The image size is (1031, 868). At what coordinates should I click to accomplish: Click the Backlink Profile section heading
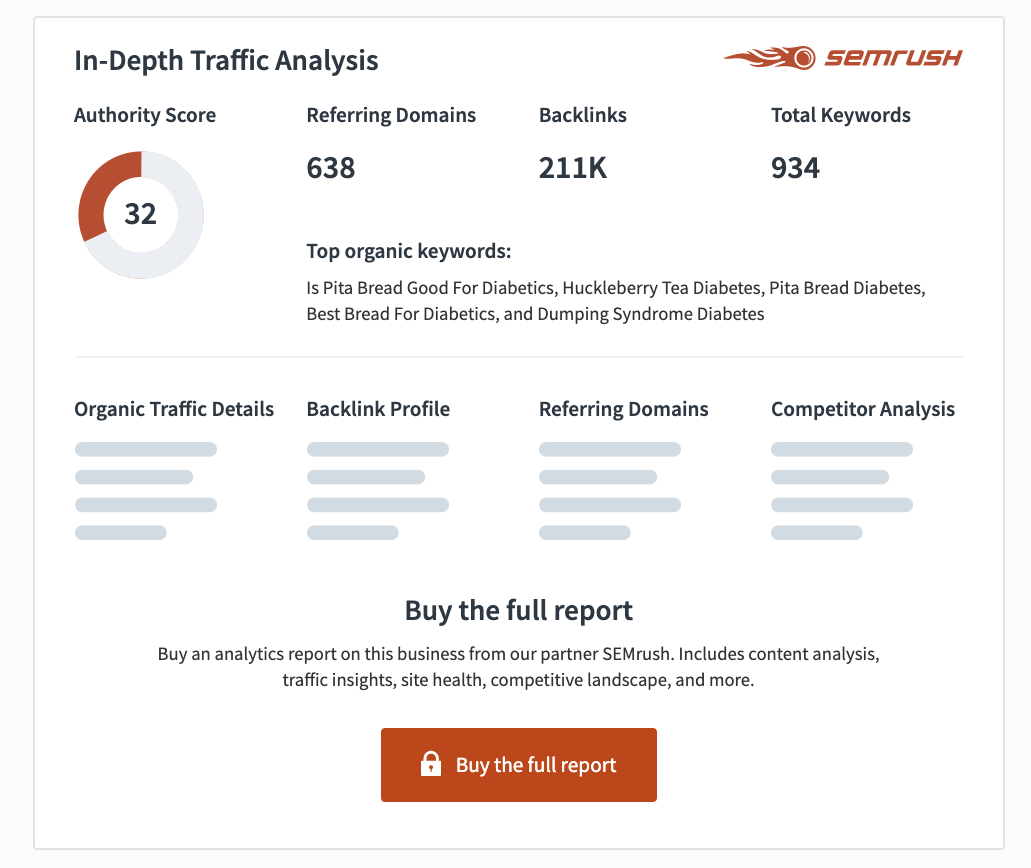tap(378, 409)
